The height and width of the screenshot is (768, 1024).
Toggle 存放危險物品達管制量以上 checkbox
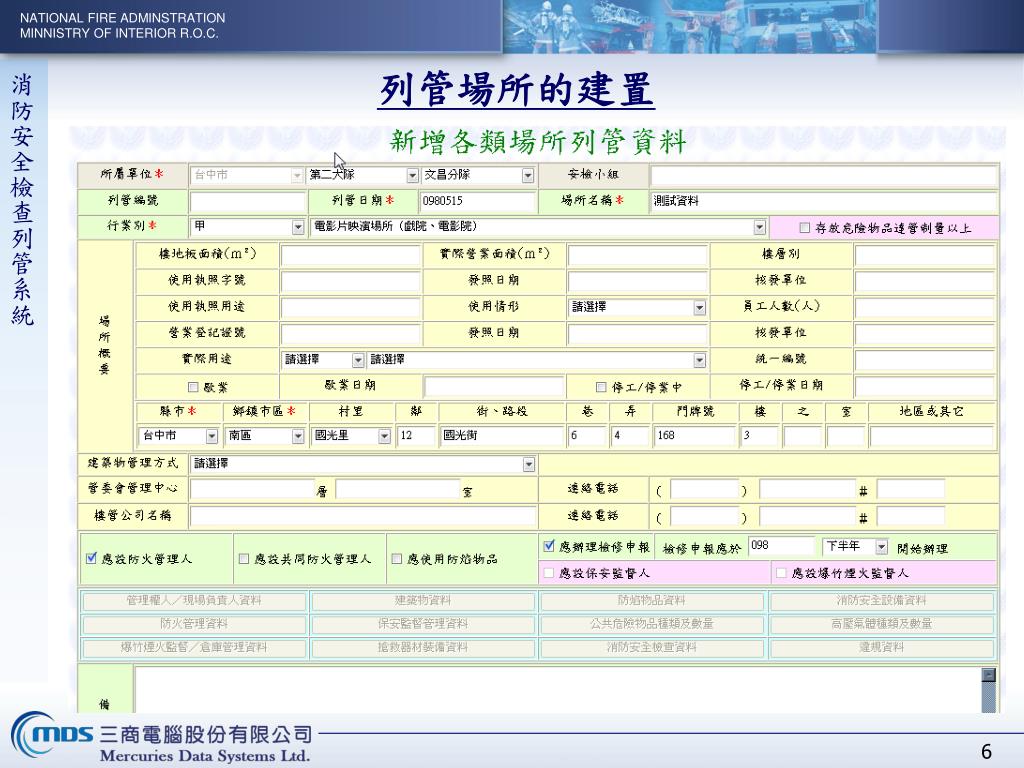805,227
